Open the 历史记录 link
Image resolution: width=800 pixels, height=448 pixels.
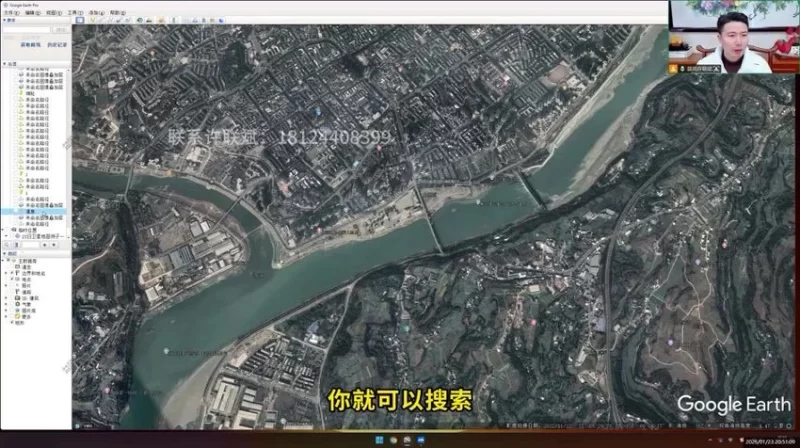tap(57, 45)
